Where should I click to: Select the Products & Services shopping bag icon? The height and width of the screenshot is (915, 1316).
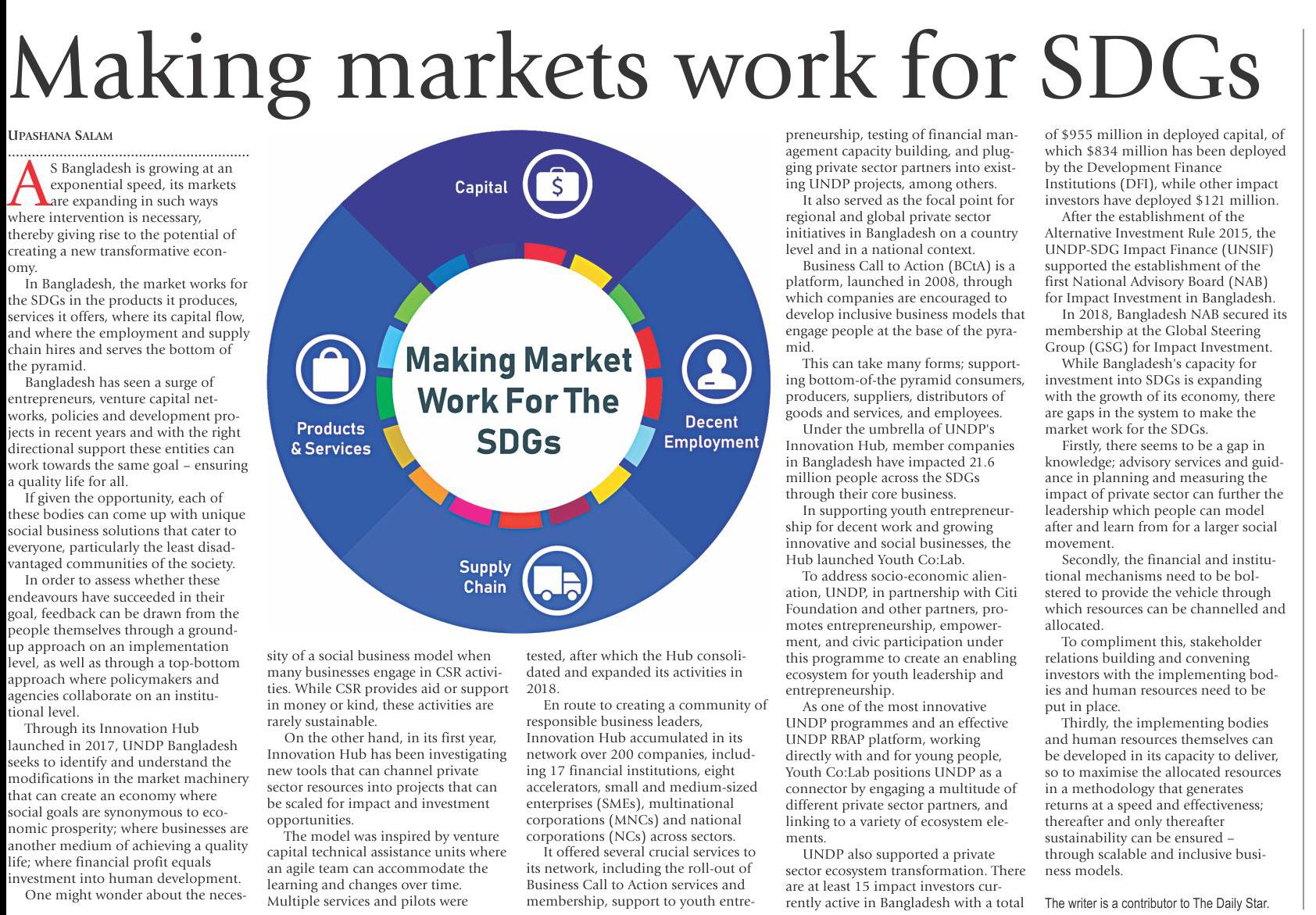331,369
